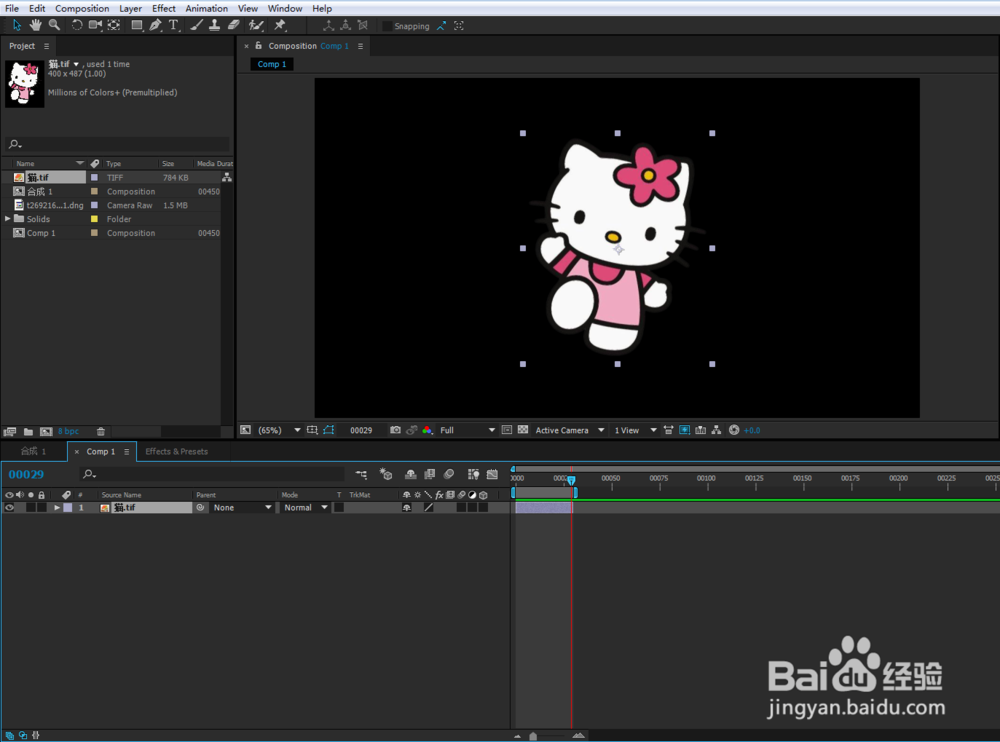Image resolution: width=1000 pixels, height=742 pixels.
Task: Switch to Effects & Presets tab
Action: (177, 452)
